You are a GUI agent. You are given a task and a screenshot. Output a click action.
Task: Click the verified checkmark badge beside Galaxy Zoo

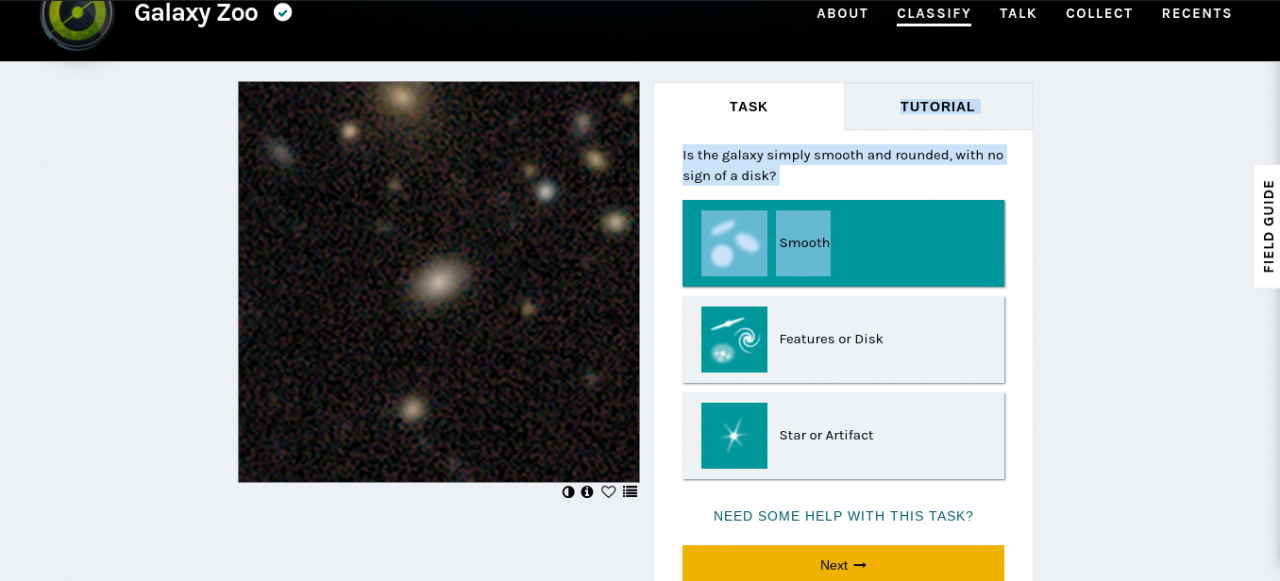pos(283,12)
